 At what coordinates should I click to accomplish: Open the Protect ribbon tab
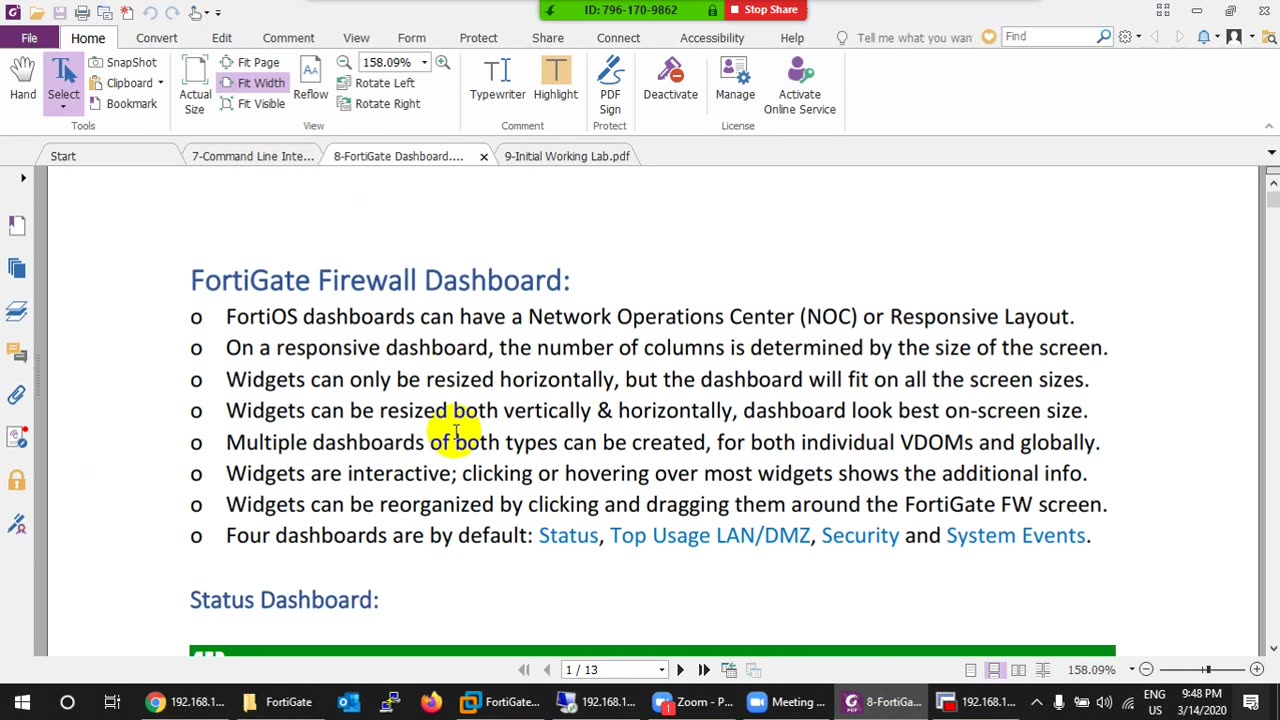(x=478, y=38)
